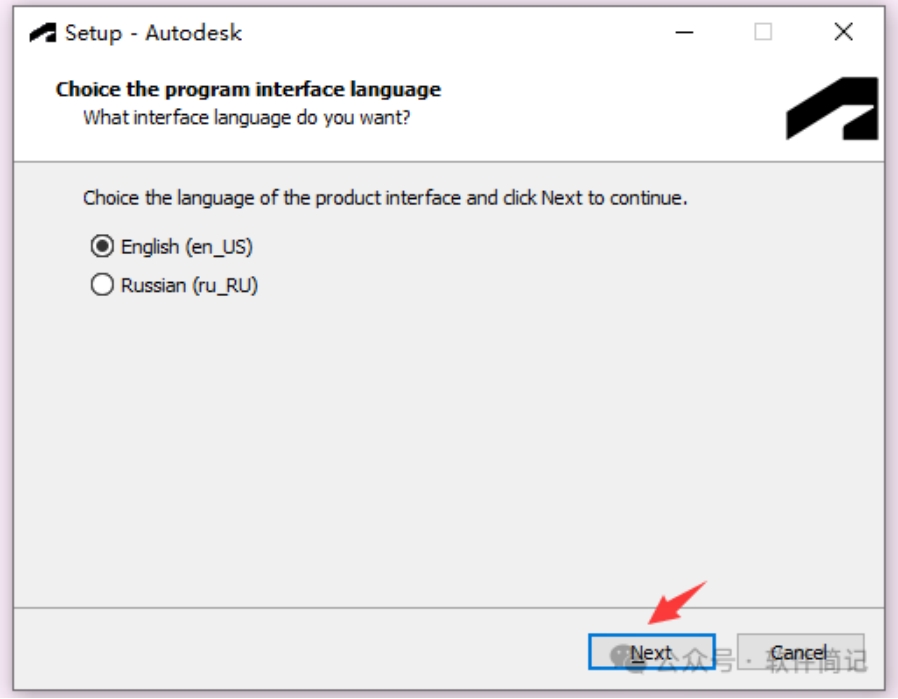Viewport: 898px width, 699px height.
Task: Select the English (en_US) radio button
Action: pos(102,246)
